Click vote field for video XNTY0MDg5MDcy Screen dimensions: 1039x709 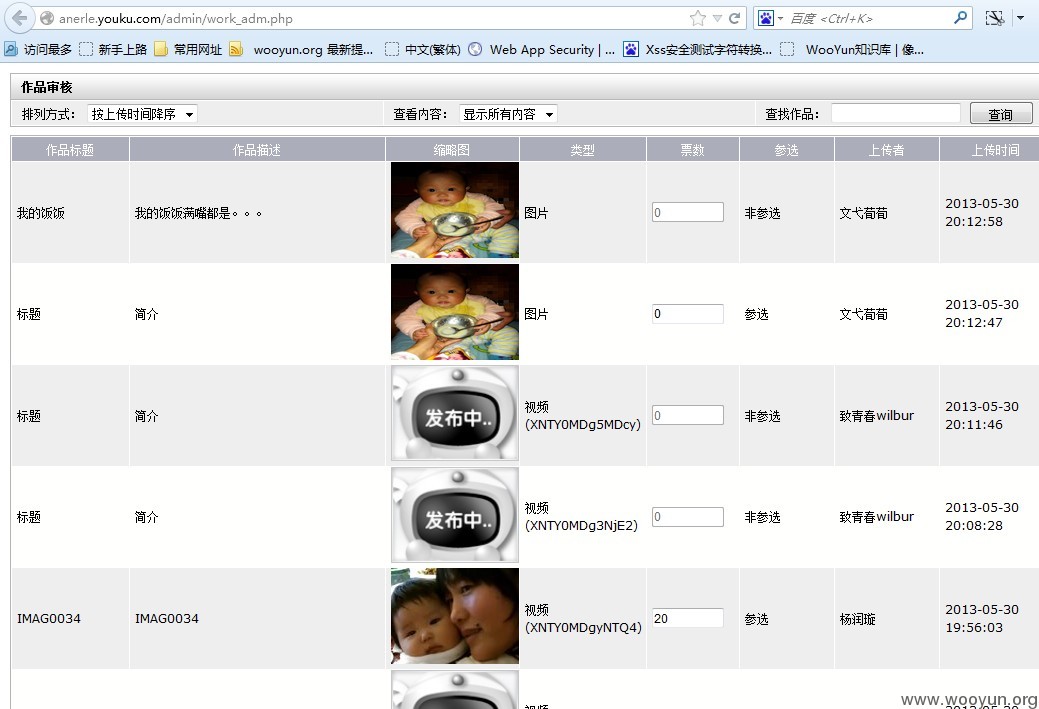688,415
